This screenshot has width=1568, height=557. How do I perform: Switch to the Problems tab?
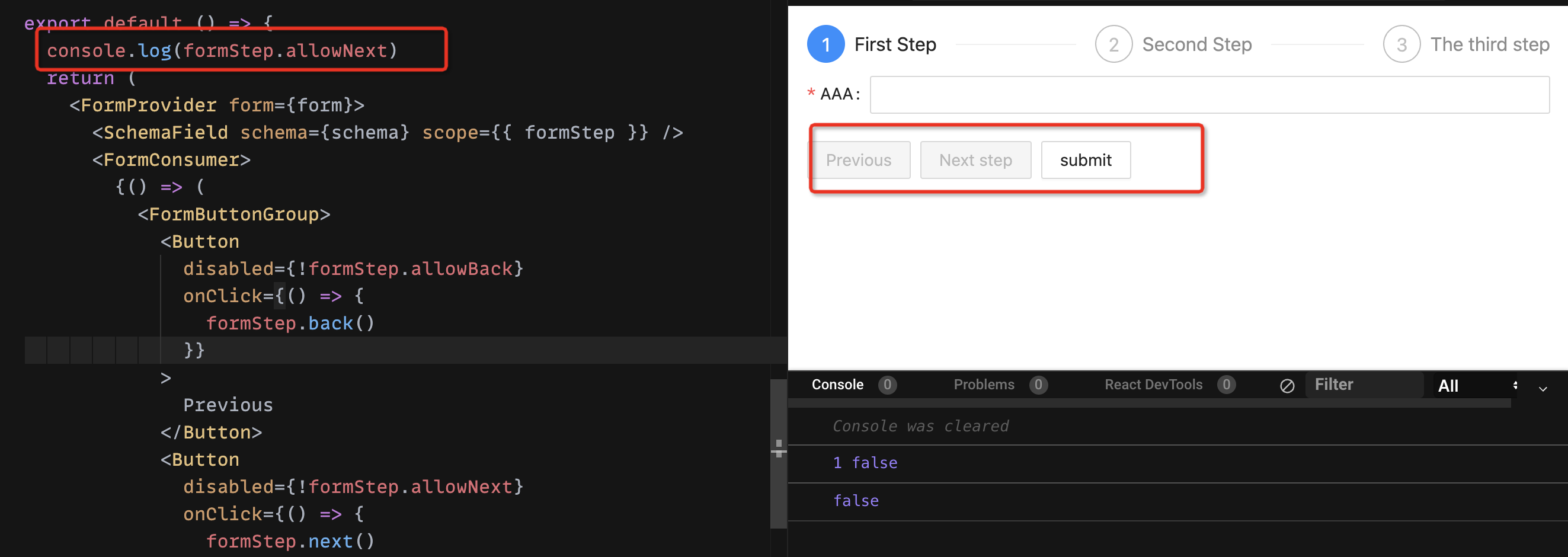click(984, 384)
